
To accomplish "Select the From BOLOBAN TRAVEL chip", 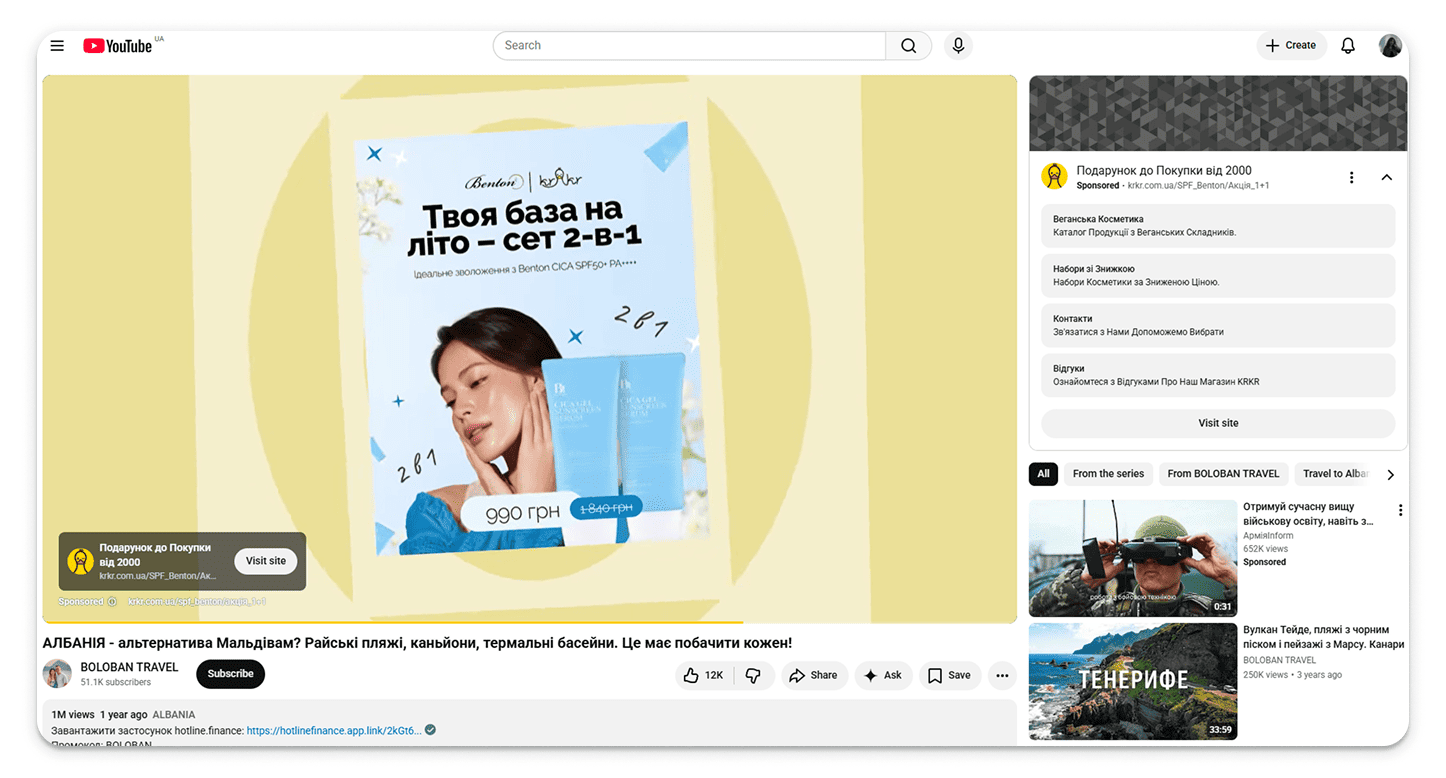I will [x=1223, y=474].
